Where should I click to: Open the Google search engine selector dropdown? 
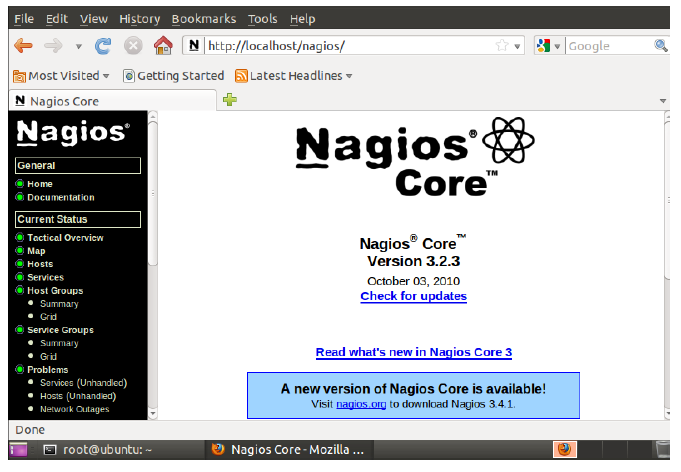tap(557, 46)
